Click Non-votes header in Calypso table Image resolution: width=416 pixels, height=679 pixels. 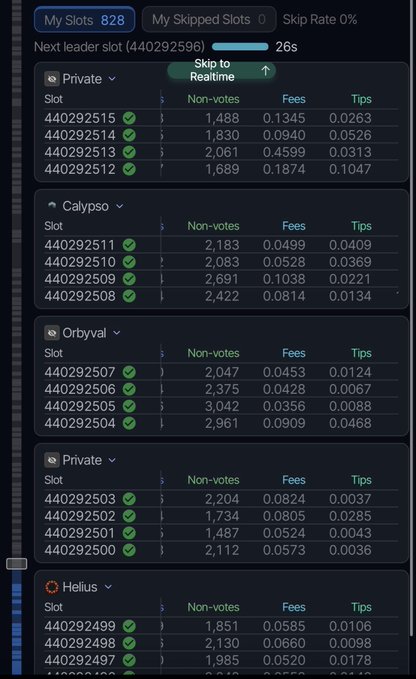213,226
